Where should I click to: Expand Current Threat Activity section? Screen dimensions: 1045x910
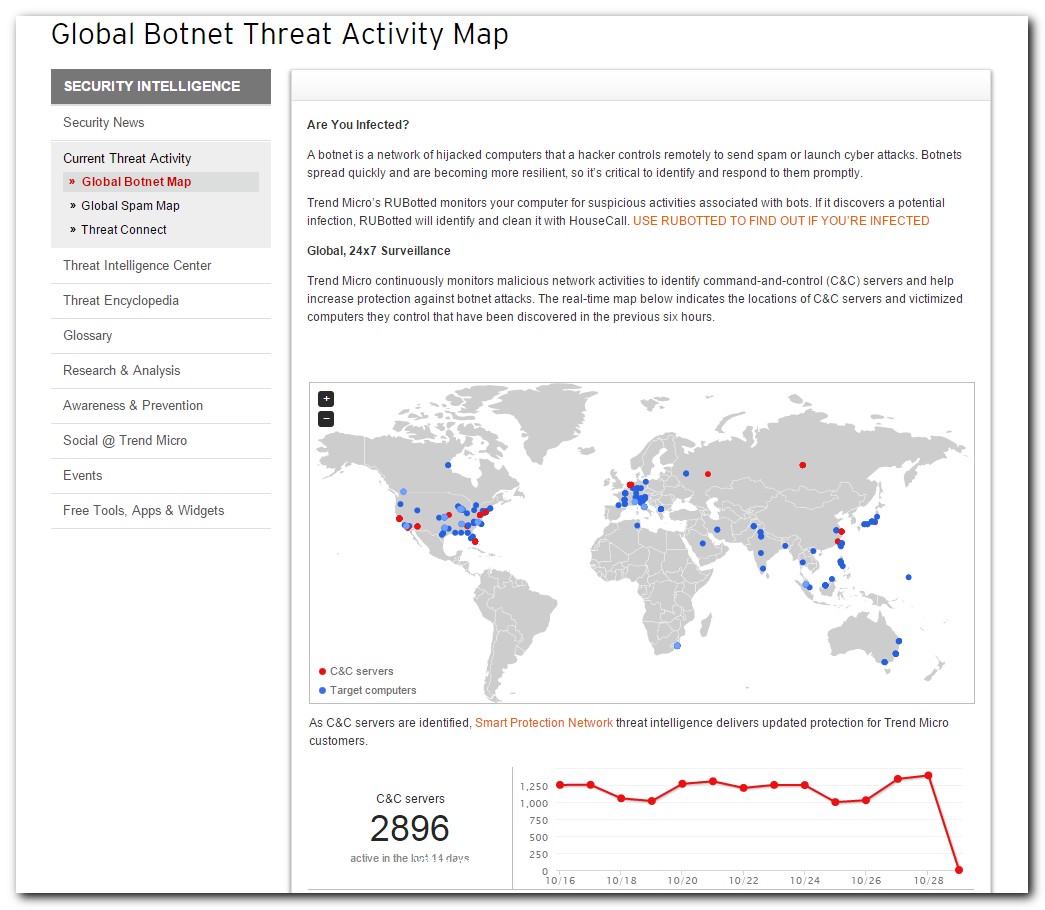pyautogui.click(x=127, y=158)
